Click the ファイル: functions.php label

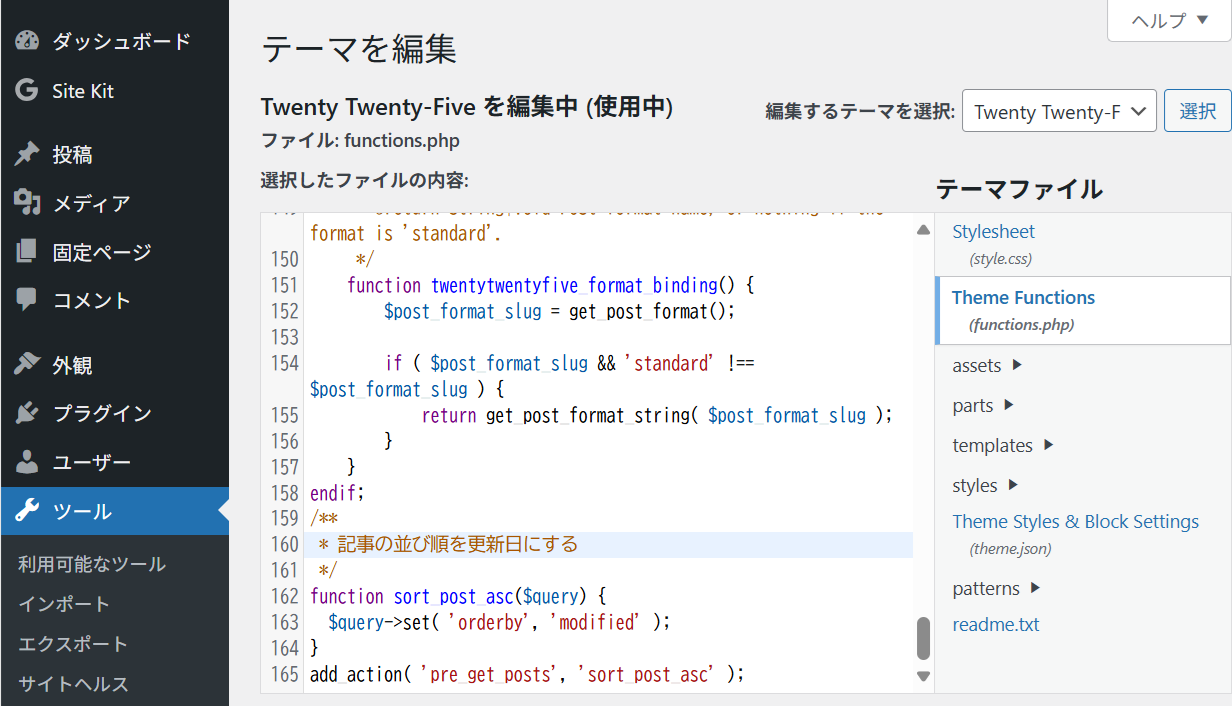point(360,140)
